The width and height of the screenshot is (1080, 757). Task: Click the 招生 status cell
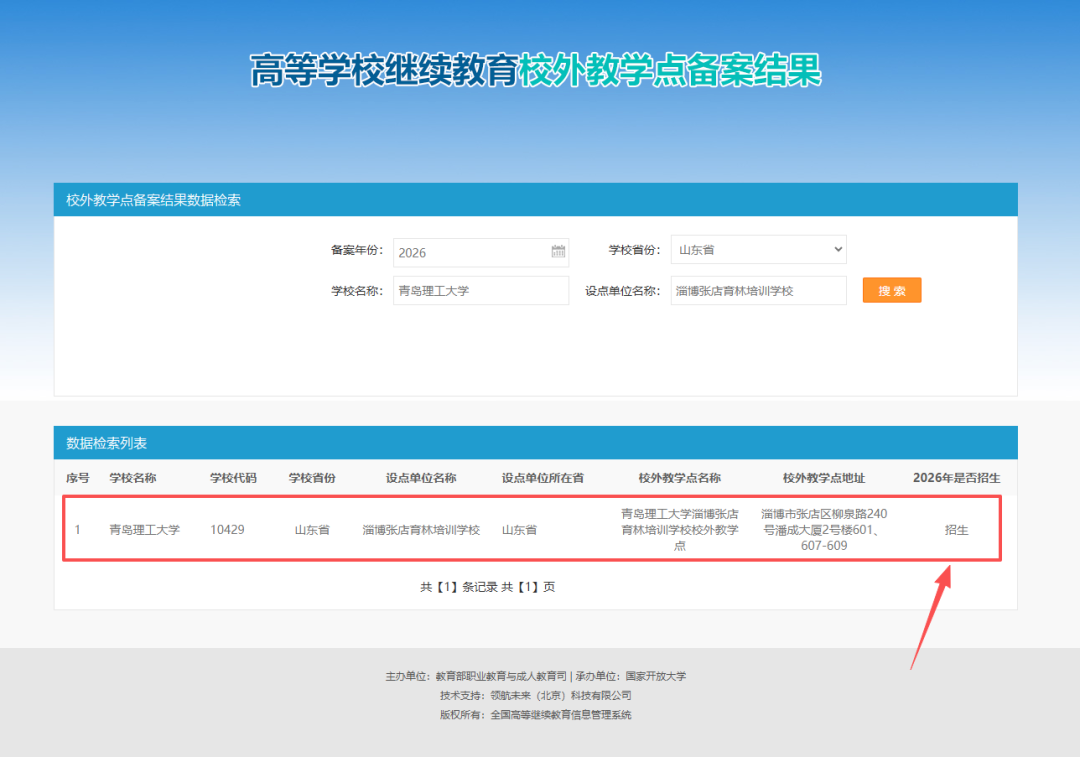[957, 530]
